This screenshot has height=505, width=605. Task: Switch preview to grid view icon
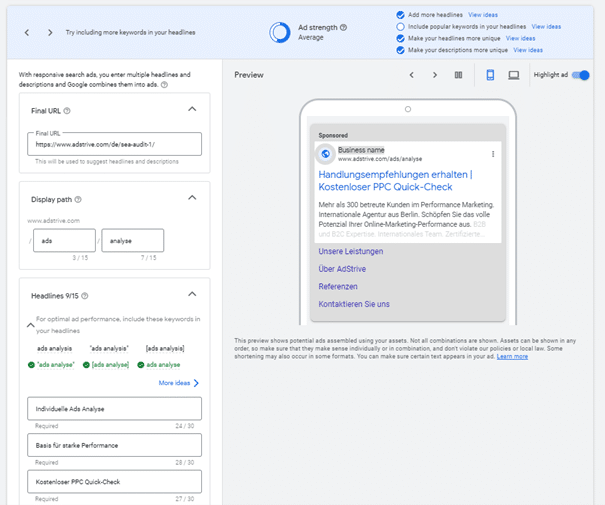click(458, 75)
